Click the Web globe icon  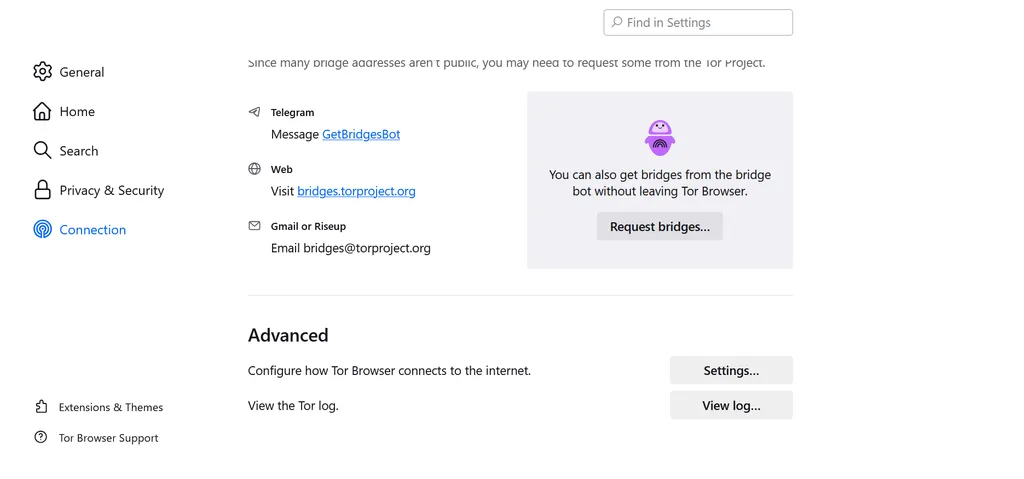click(254, 169)
